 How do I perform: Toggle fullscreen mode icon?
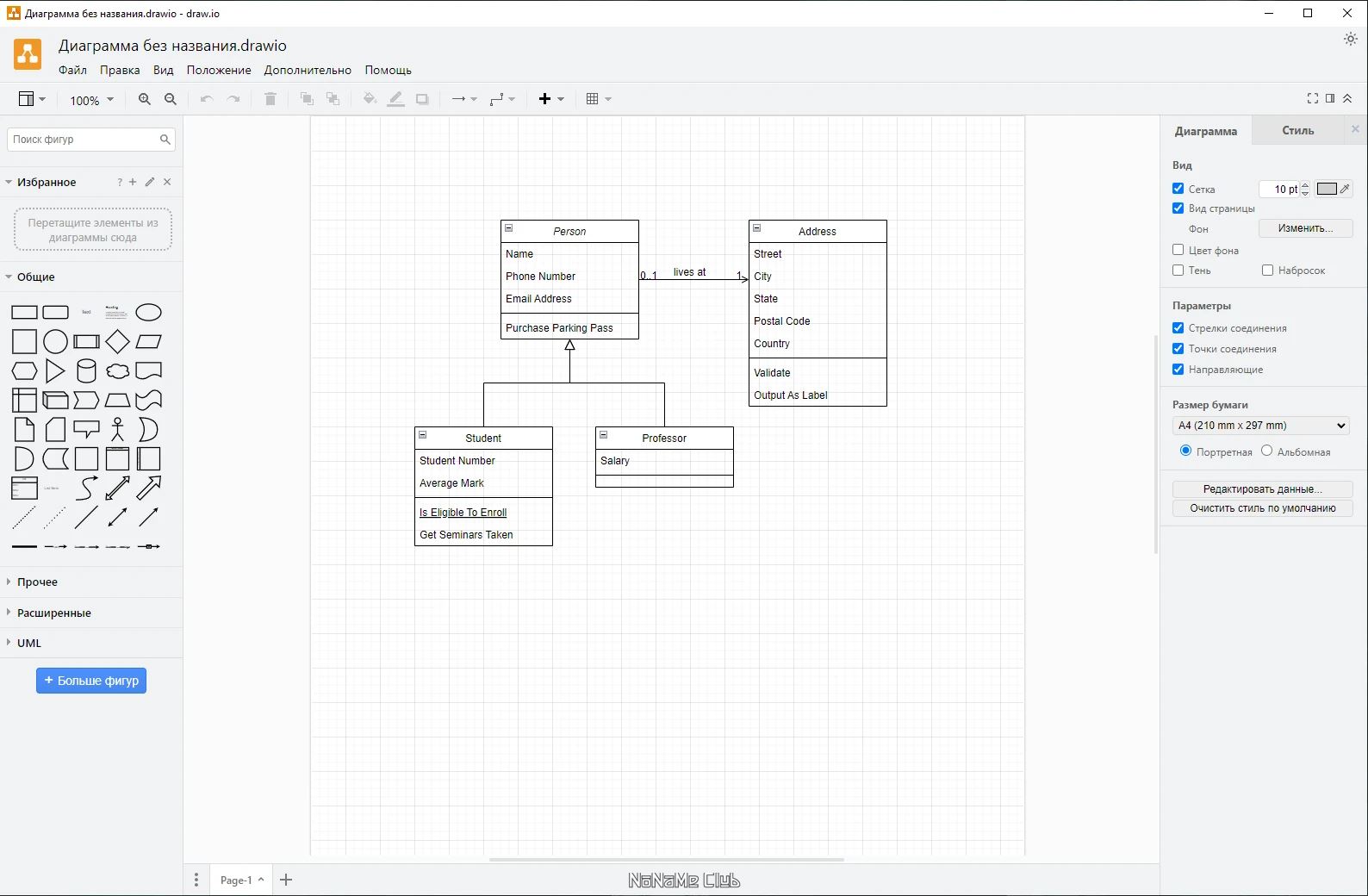[1312, 99]
